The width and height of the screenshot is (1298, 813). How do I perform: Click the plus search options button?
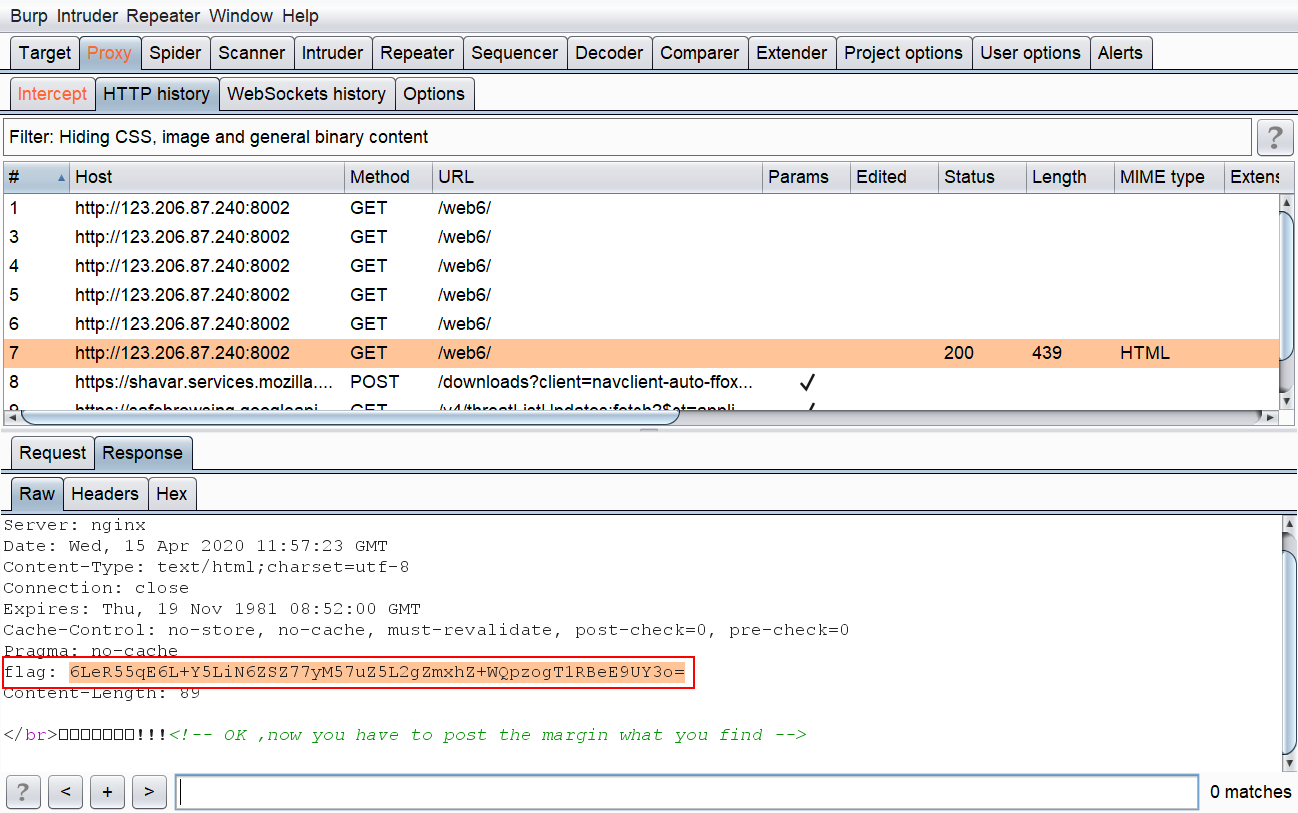tap(107, 792)
